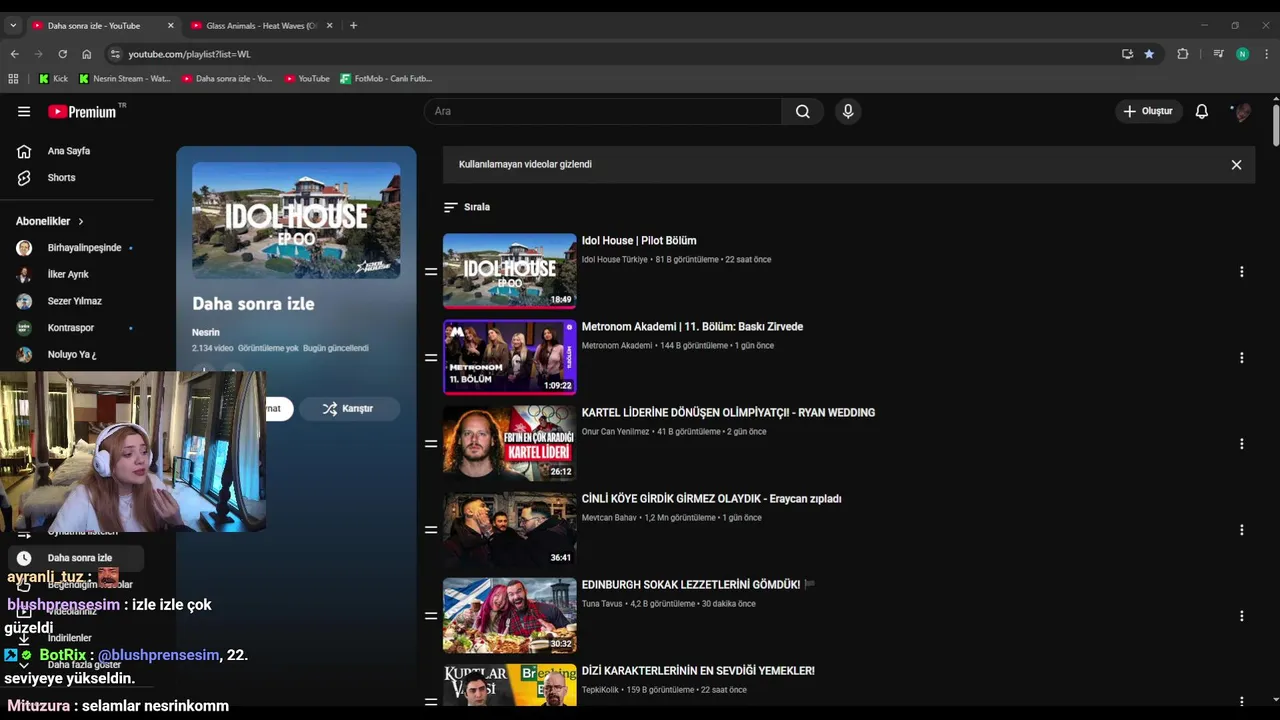
Task: Click the address bar URL
Action: point(189,54)
